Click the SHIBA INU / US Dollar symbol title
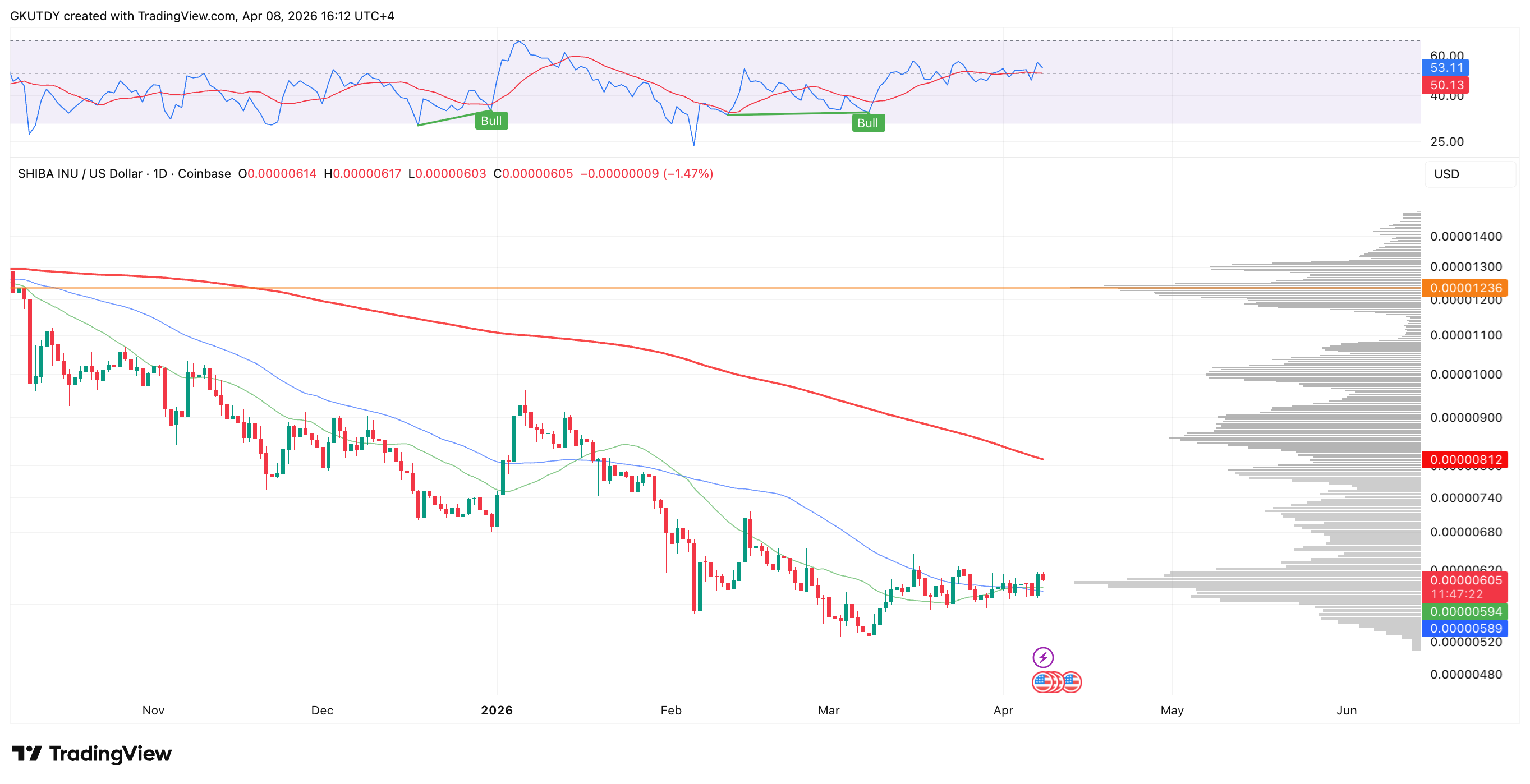Viewport: 1530px width, 784px height. pos(80,174)
